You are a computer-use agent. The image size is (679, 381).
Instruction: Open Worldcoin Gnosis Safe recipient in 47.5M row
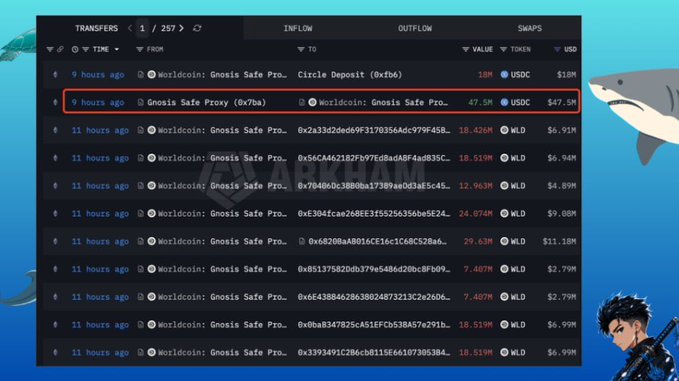(383, 102)
